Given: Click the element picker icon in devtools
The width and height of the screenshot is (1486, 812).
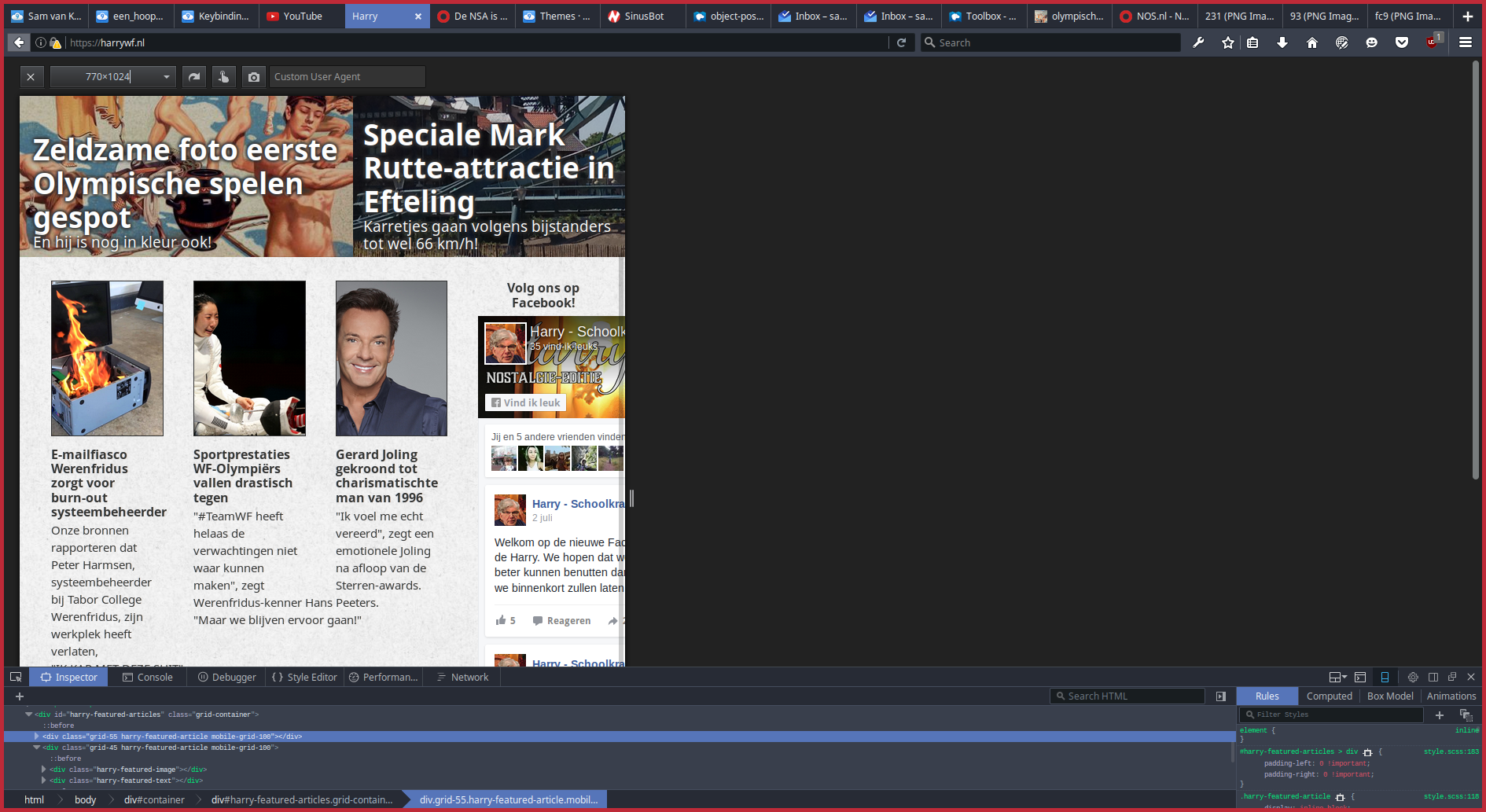Looking at the screenshot, I should [16, 677].
